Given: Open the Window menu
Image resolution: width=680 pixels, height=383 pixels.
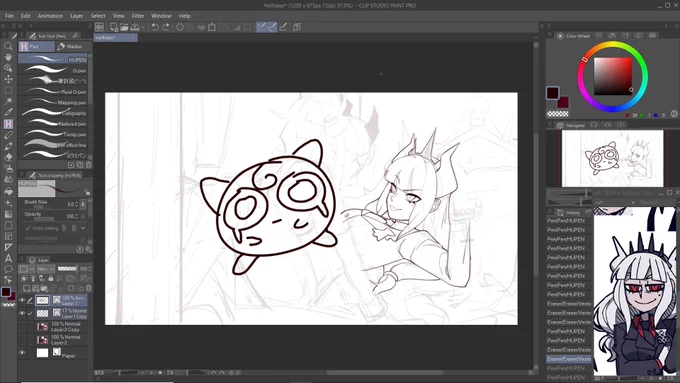Looking at the screenshot, I should [161, 16].
